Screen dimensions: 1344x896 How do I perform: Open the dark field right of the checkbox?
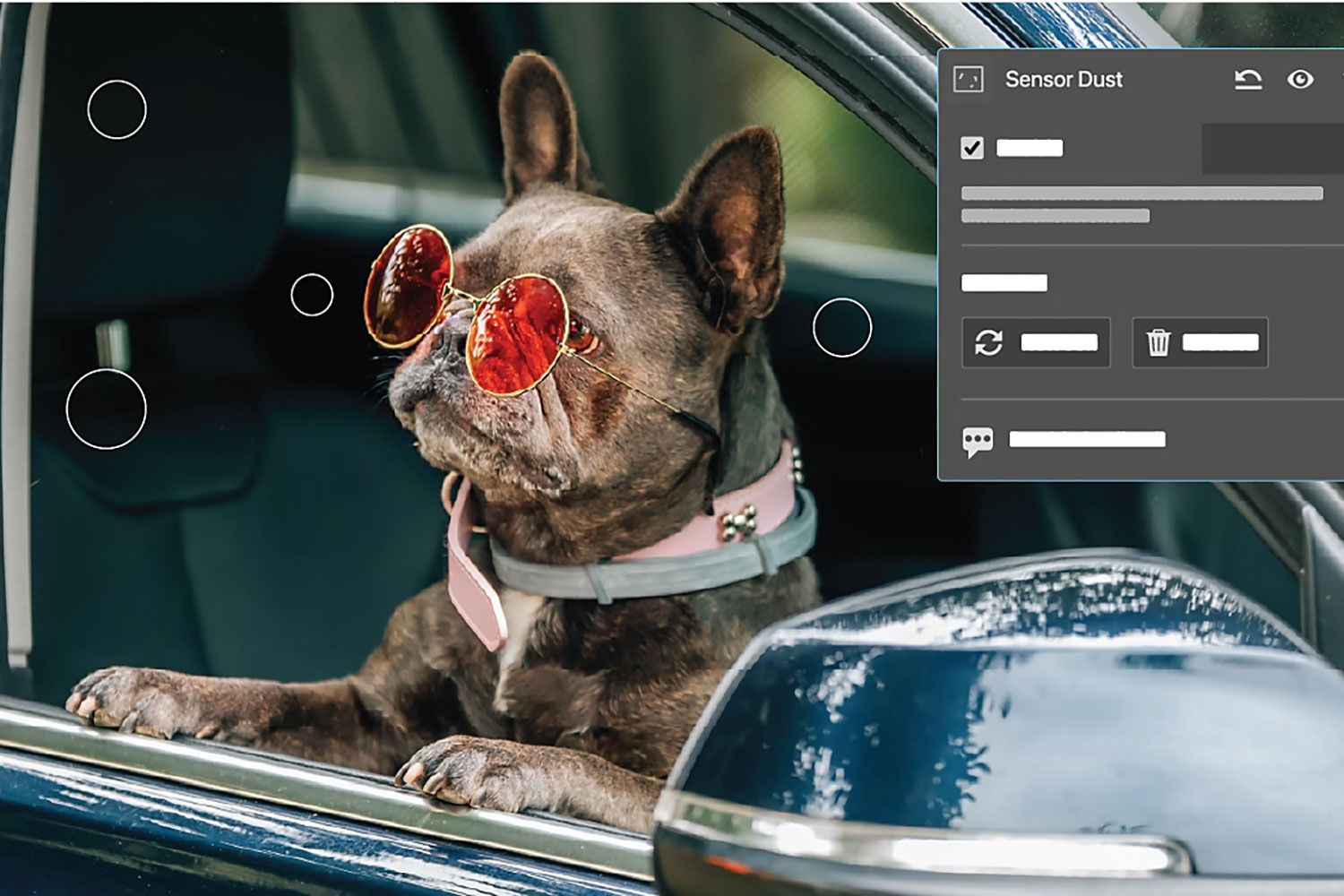1272,149
